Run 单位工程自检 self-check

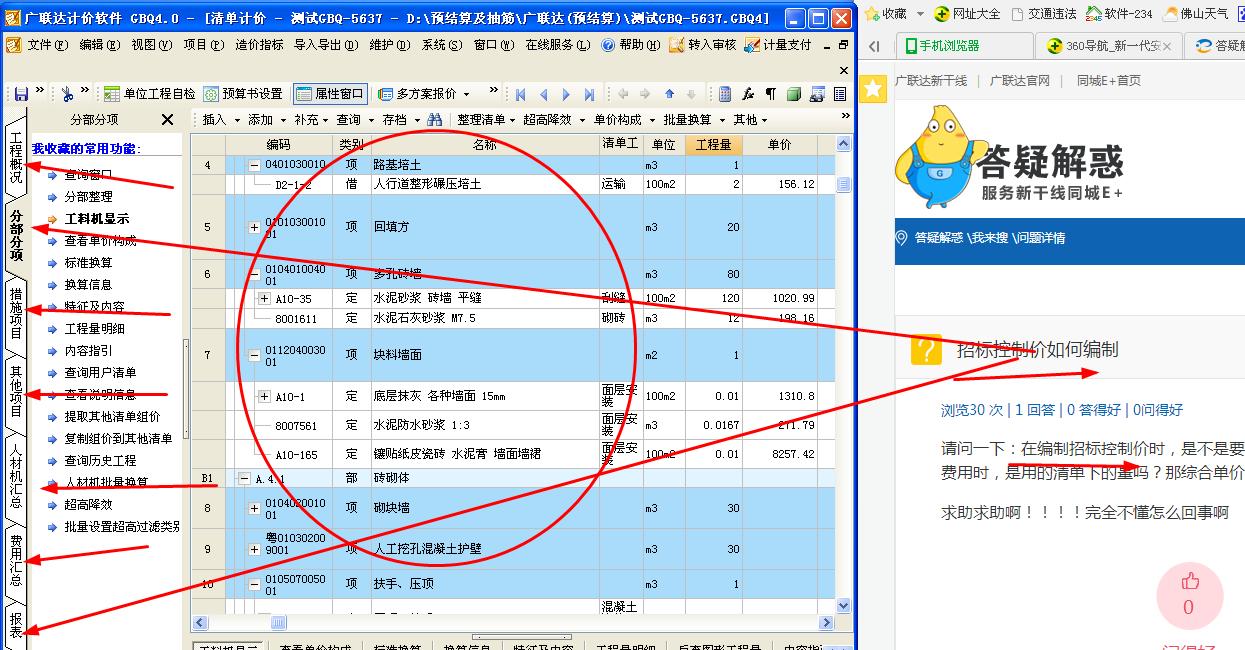coord(150,94)
